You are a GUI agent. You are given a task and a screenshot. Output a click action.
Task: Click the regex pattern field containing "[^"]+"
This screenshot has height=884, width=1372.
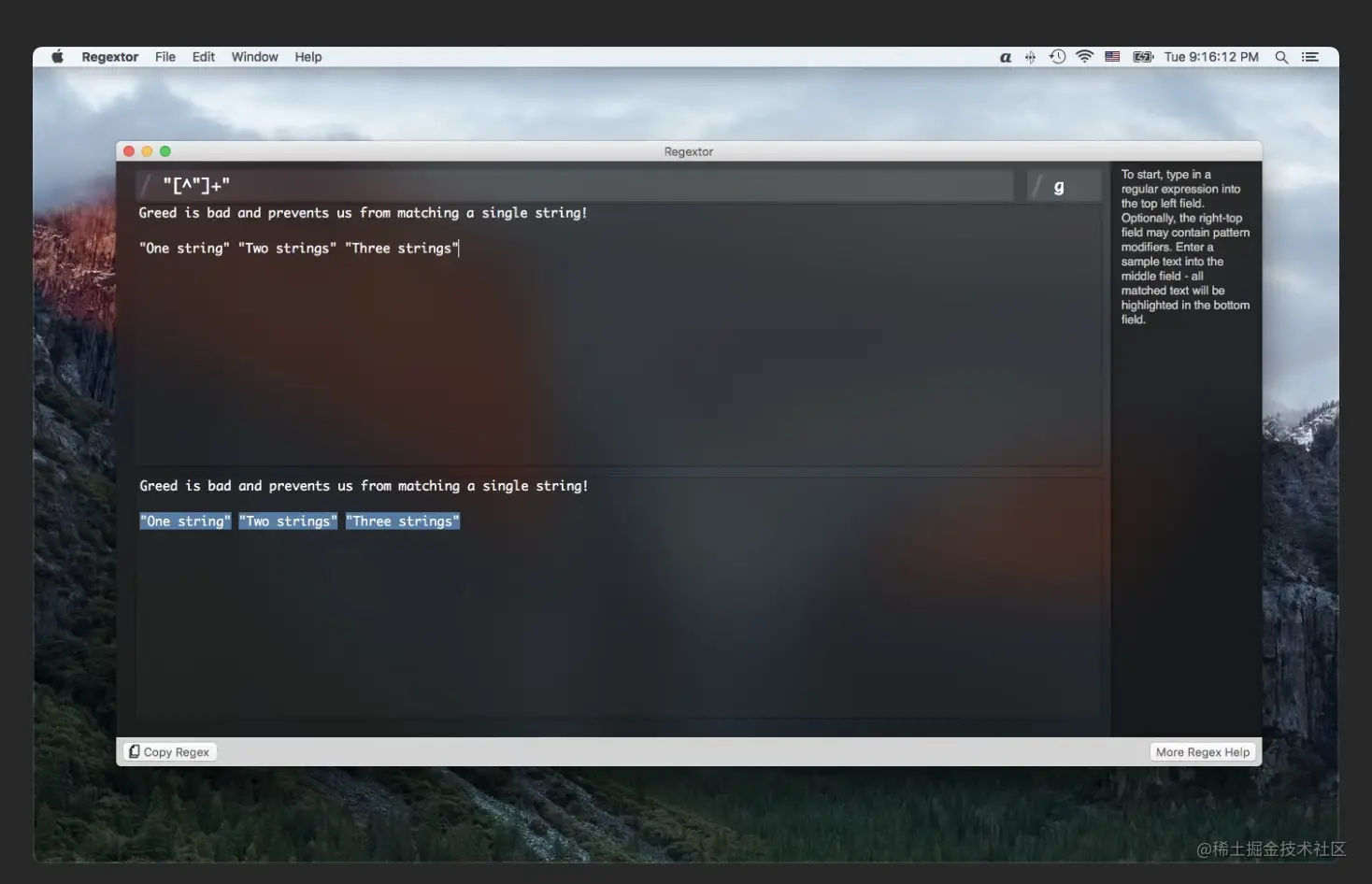click(x=575, y=185)
